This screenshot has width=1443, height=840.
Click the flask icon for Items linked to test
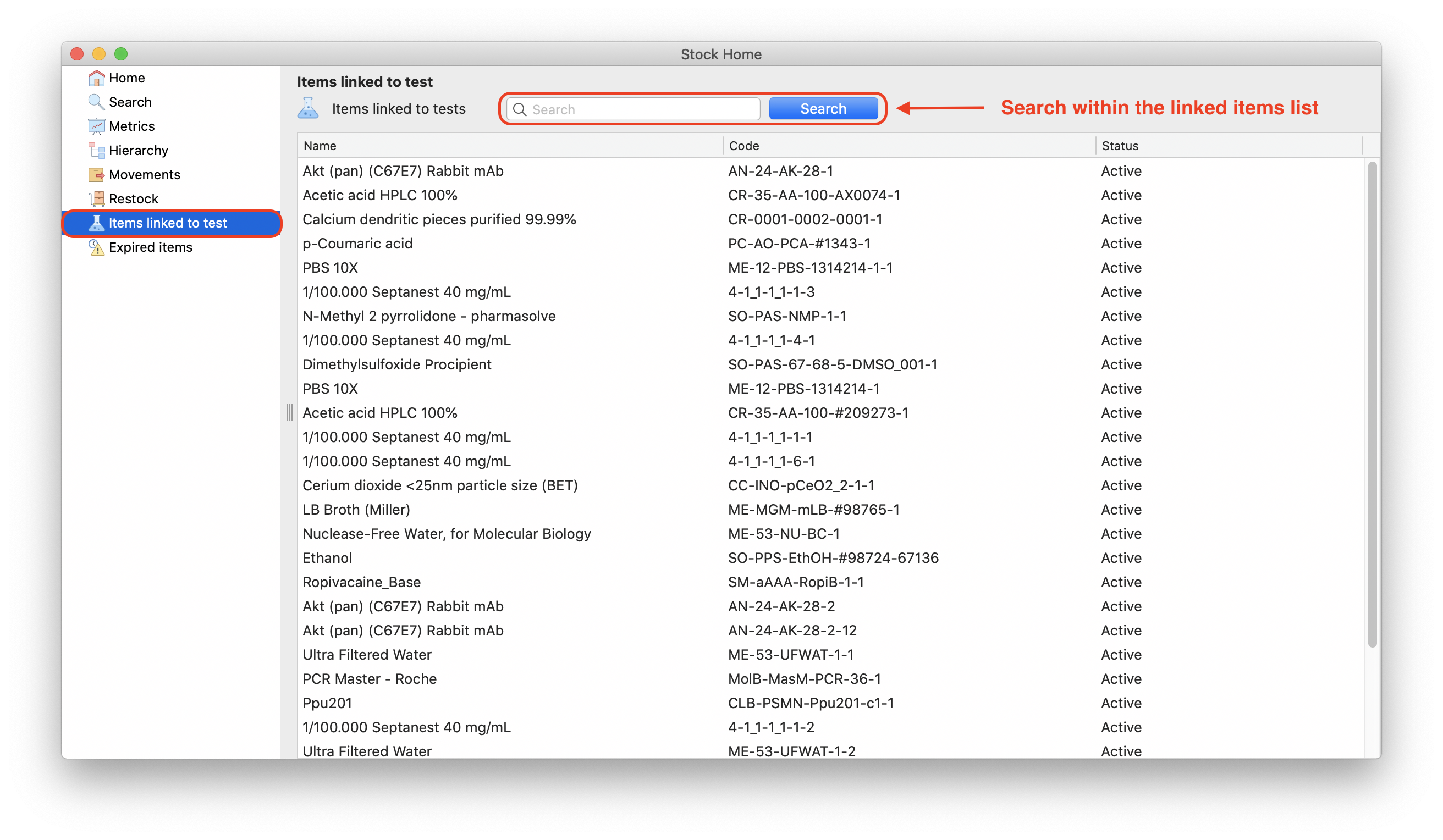(96, 223)
